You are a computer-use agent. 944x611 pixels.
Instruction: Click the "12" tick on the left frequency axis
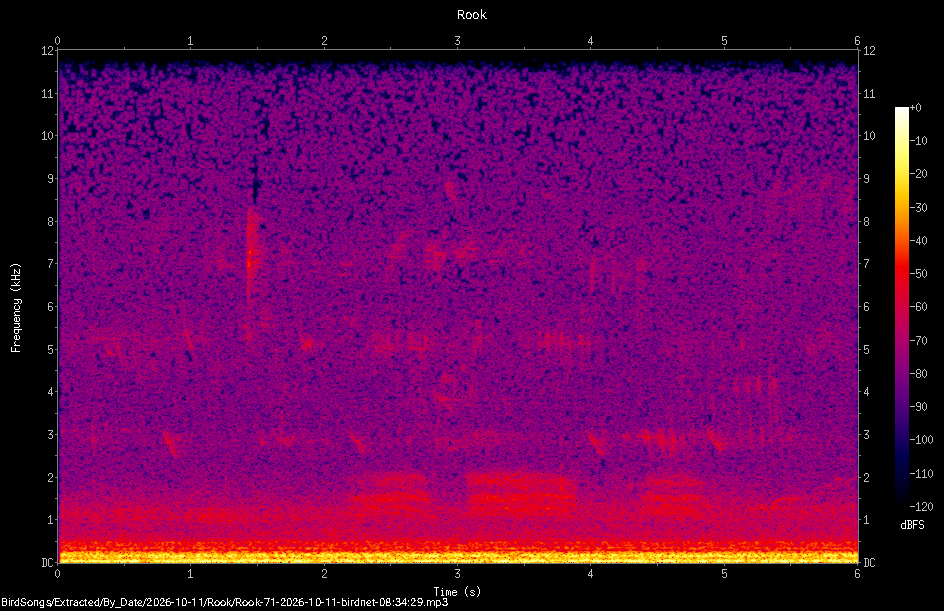[48, 51]
